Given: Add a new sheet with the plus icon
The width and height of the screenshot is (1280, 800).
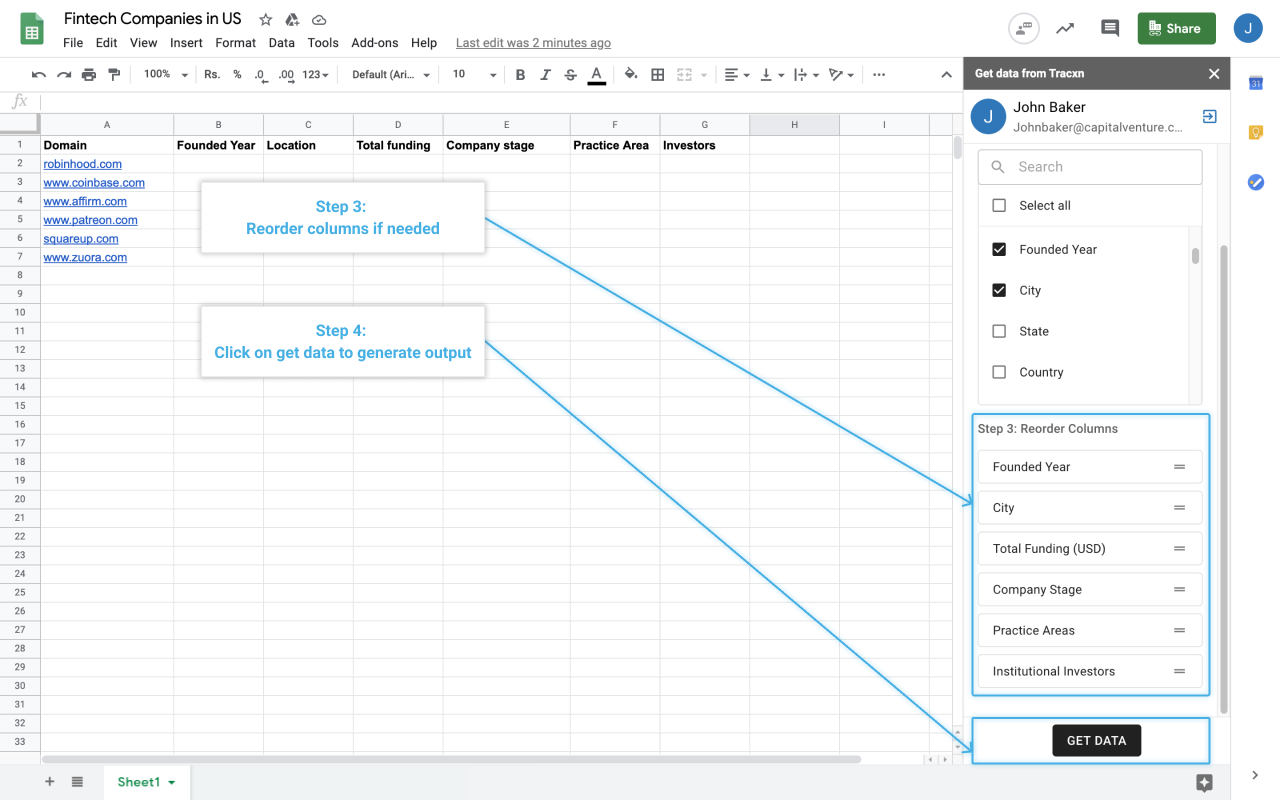Looking at the screenshot, I should click(50, 782).
